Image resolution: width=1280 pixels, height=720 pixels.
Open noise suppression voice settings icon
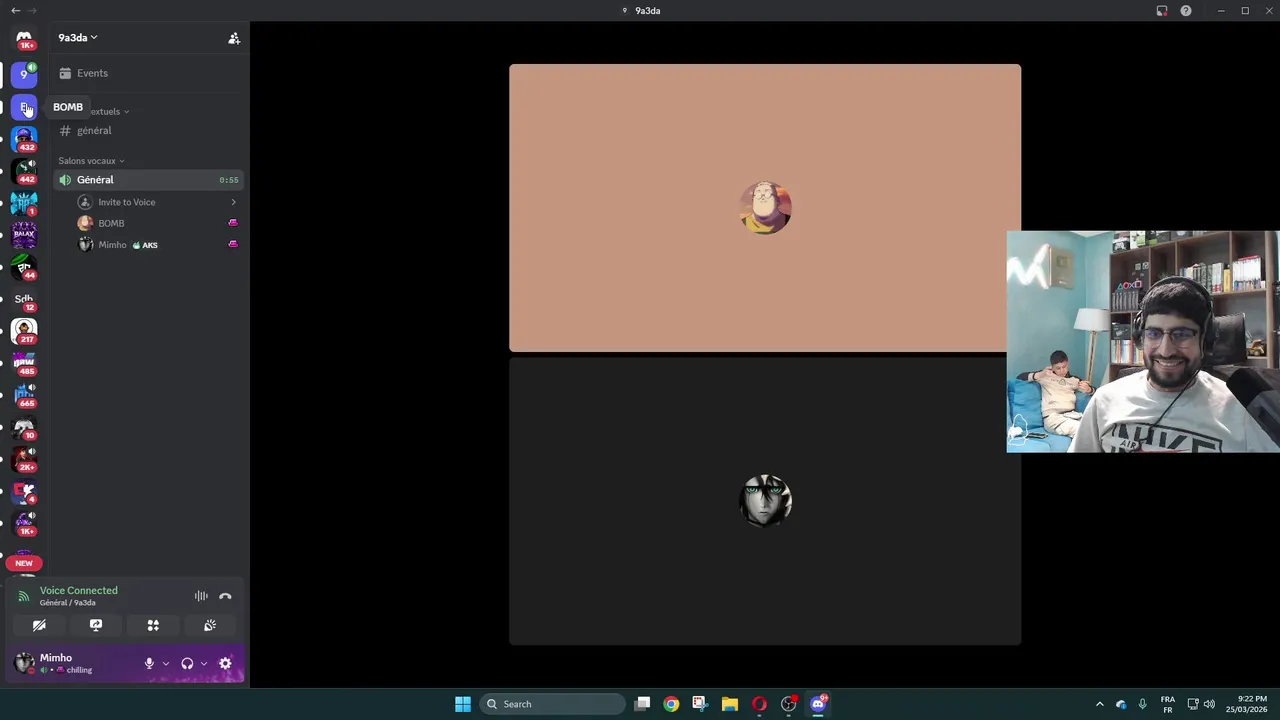(201, 596)
